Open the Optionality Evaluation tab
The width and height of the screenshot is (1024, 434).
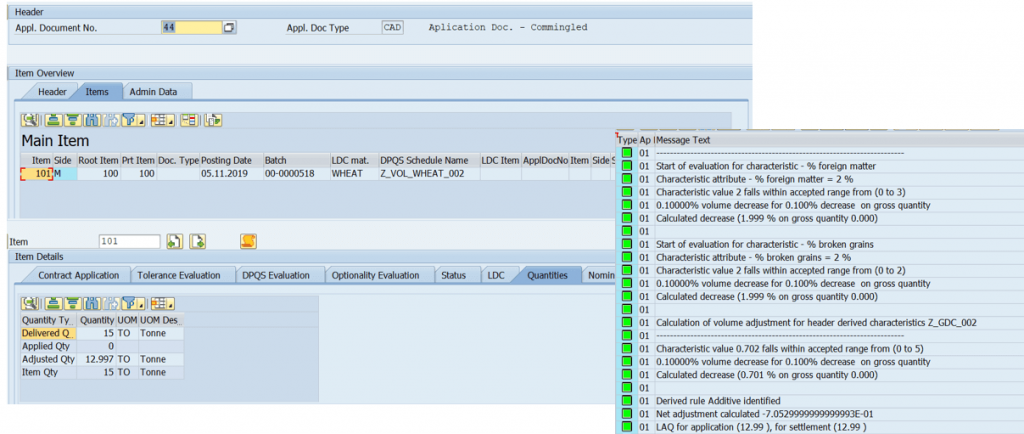376,275
